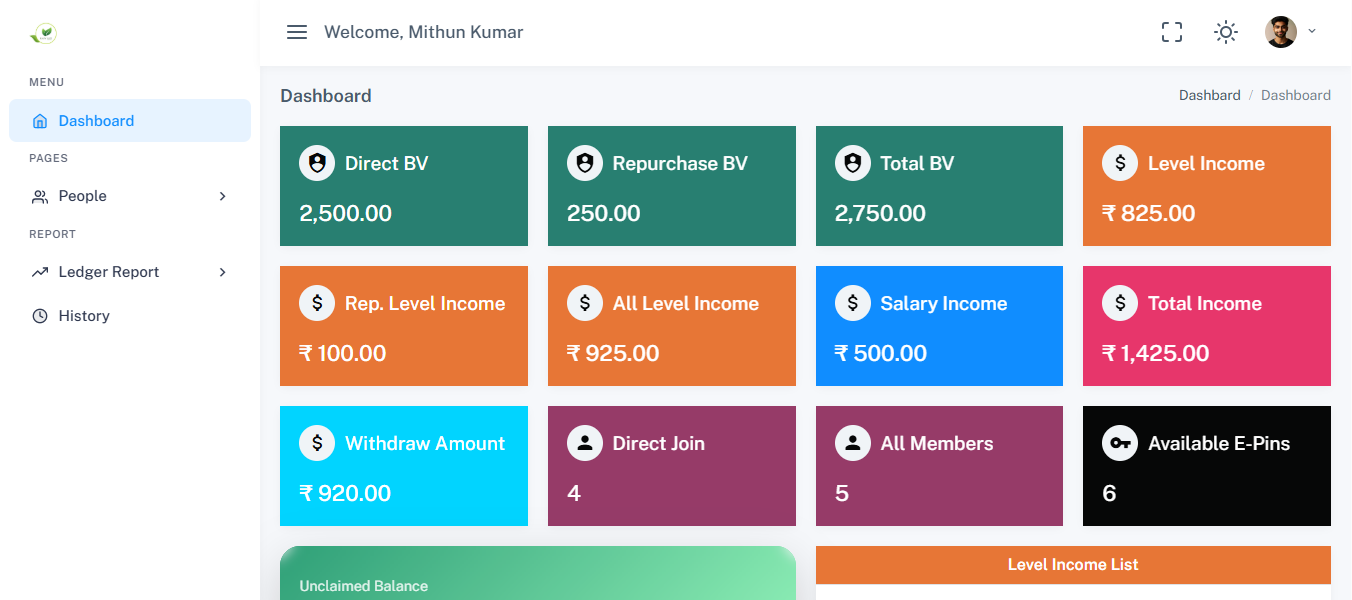
Task: Click the Direct BV shield icon
Action: [x=317, y=163]
